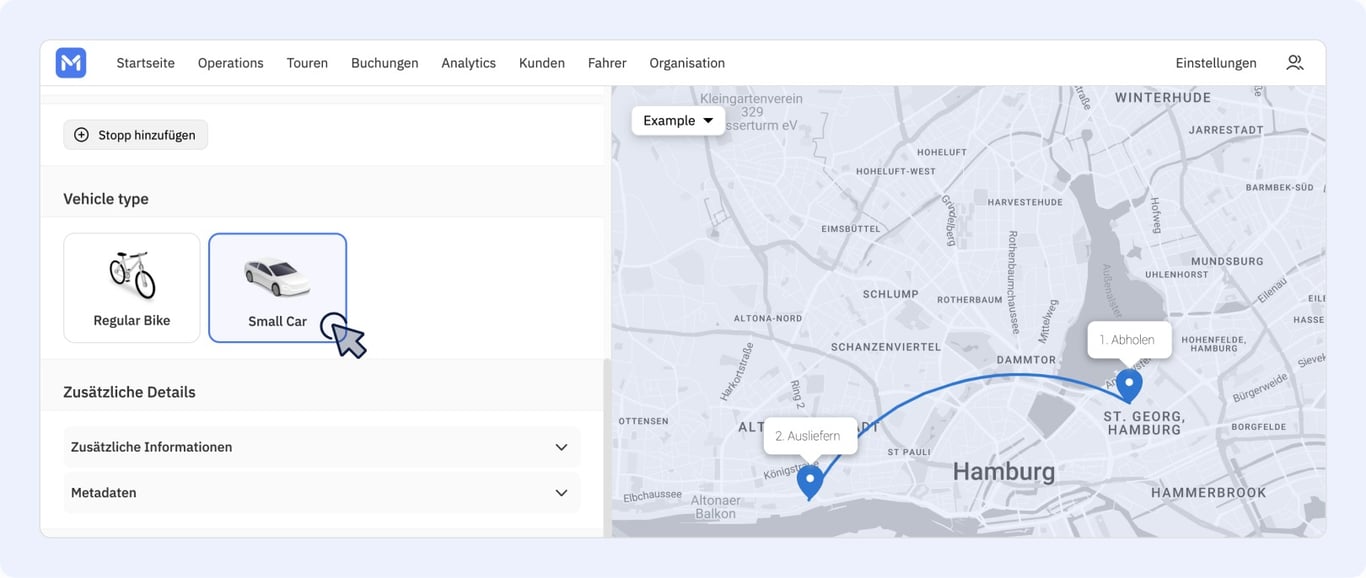Click the OTTENSEN map label
The height and width of the screenshot is (578, 1366).
(643, 421)
